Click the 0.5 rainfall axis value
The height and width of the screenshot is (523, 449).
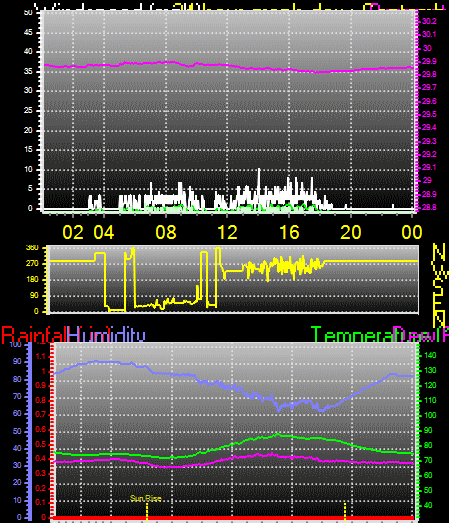41,444
